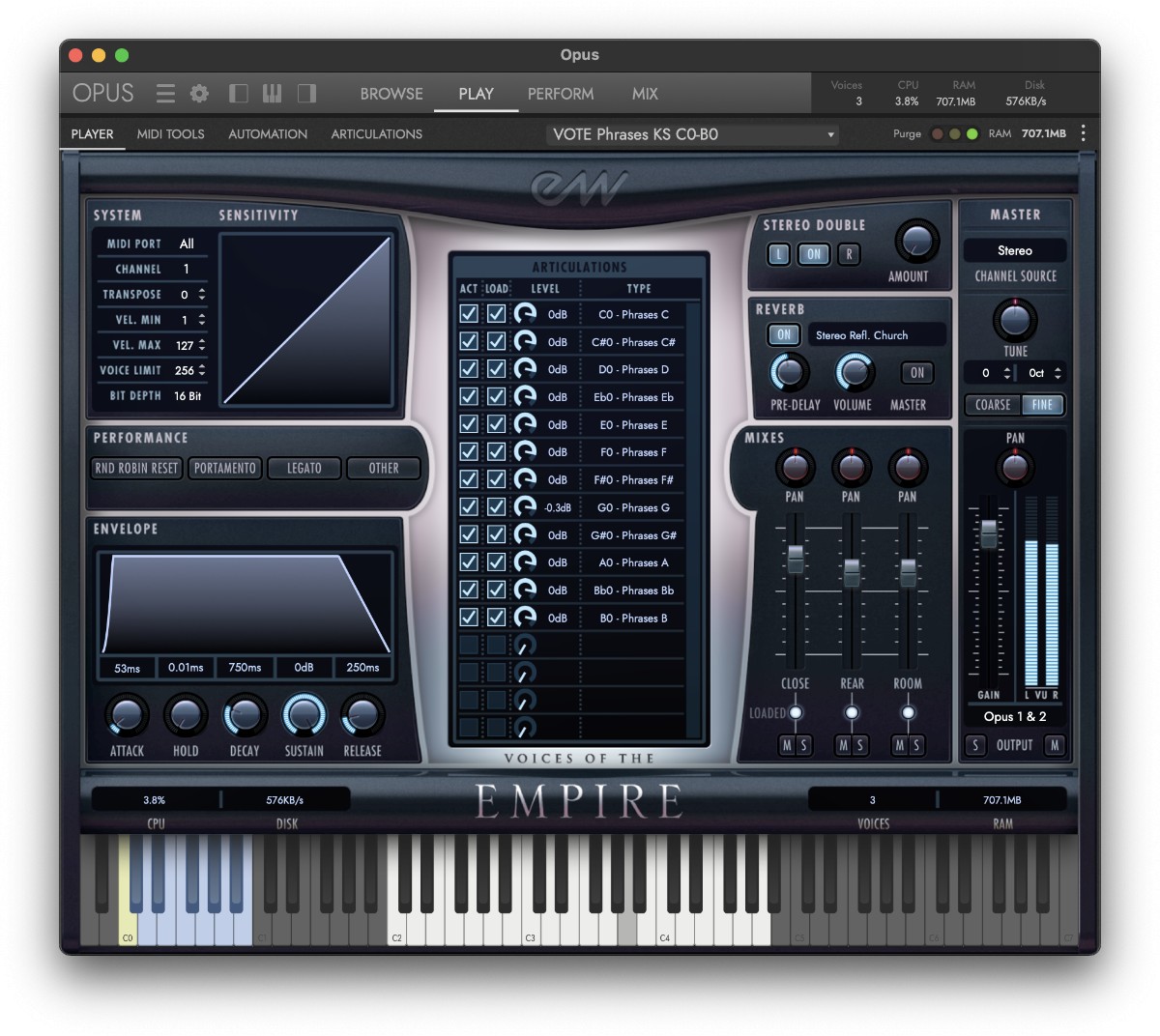Adjust the Vel. Max stepper arrows

[x=202, y=345]
